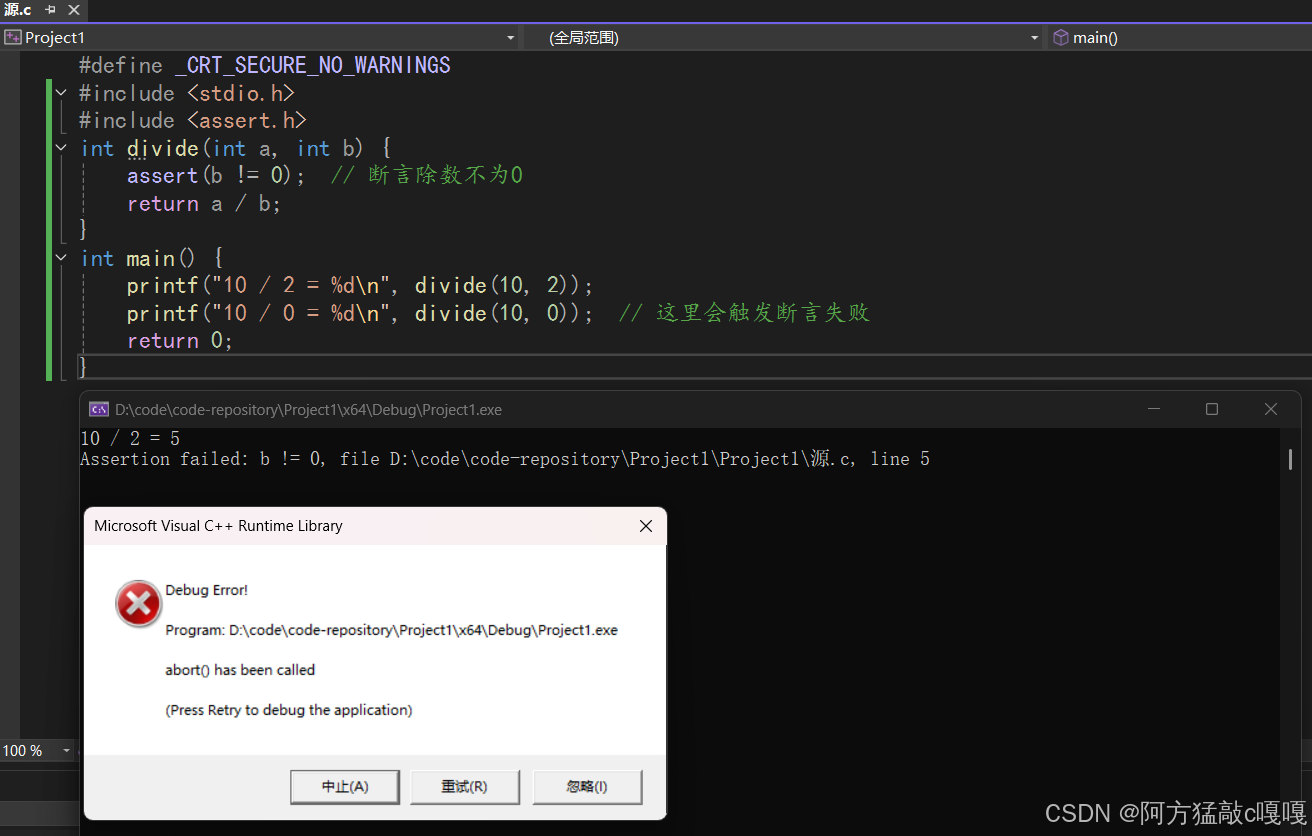Click the assert(b != 0); statement

point(216,176)
